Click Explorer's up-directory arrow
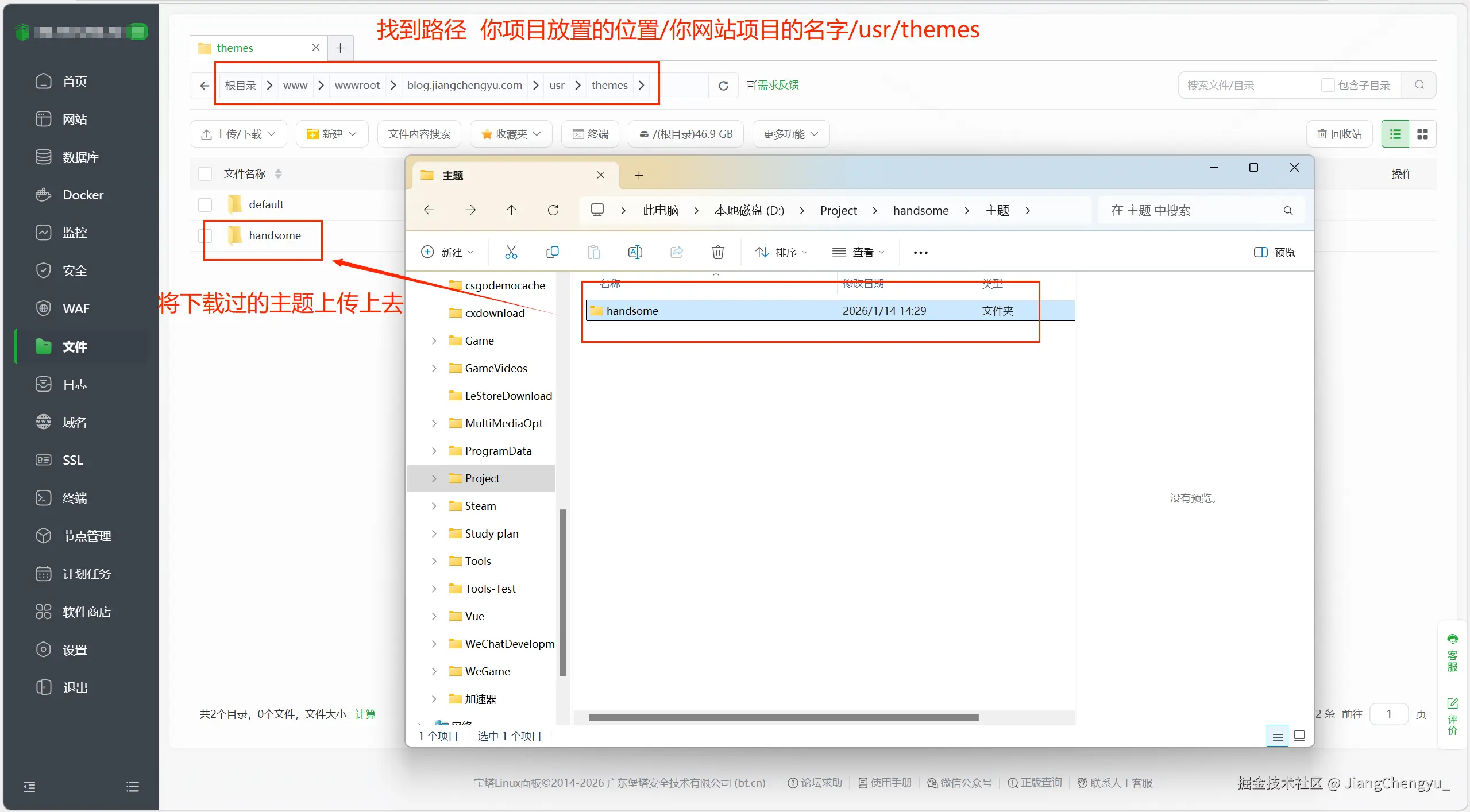This screenshot has width=1470, height=812. coord(511,210)
